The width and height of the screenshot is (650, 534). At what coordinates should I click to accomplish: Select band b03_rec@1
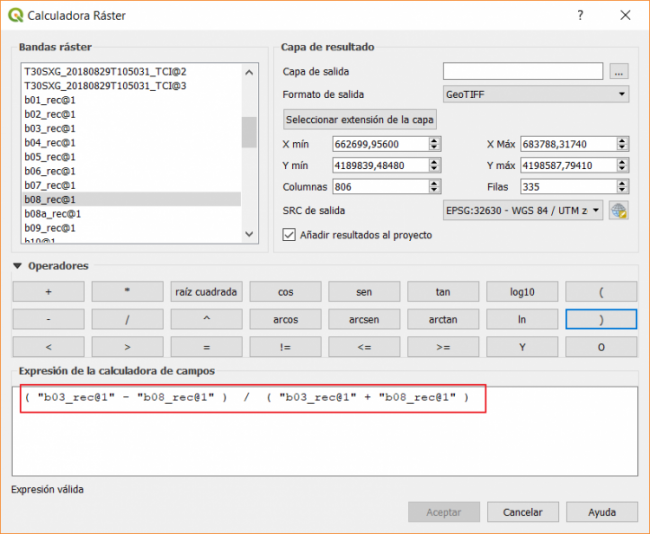[x=131, y=129]
